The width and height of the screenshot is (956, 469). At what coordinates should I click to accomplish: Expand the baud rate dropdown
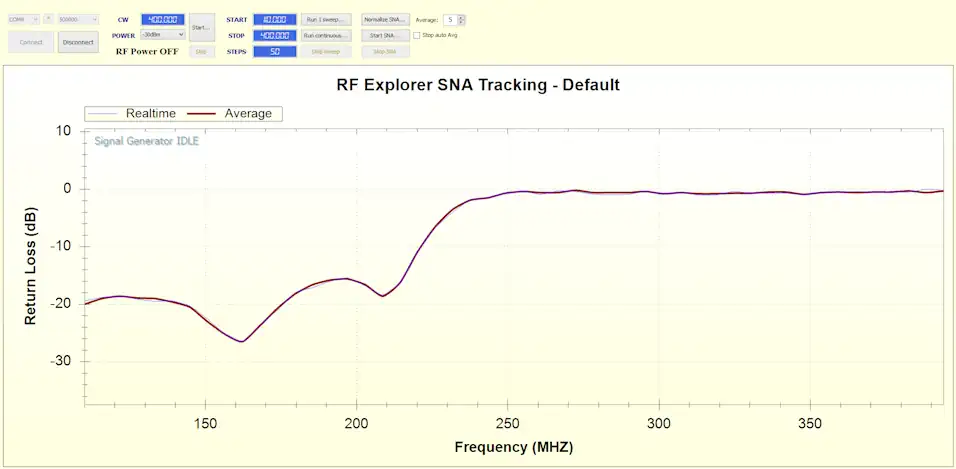click(x=78, y=19)
